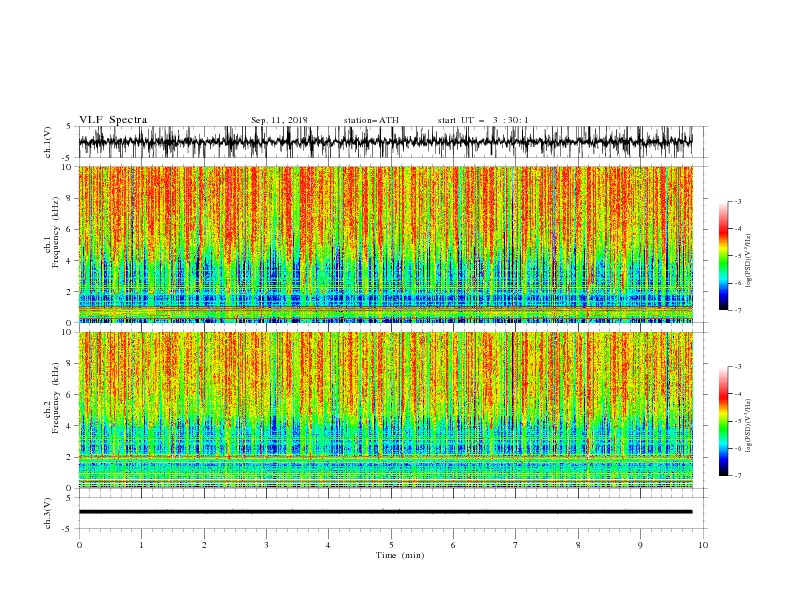Click the ch.3 flat black waveform trace
792x612 pixels.
pyautogui.click(x=385, y=512)
